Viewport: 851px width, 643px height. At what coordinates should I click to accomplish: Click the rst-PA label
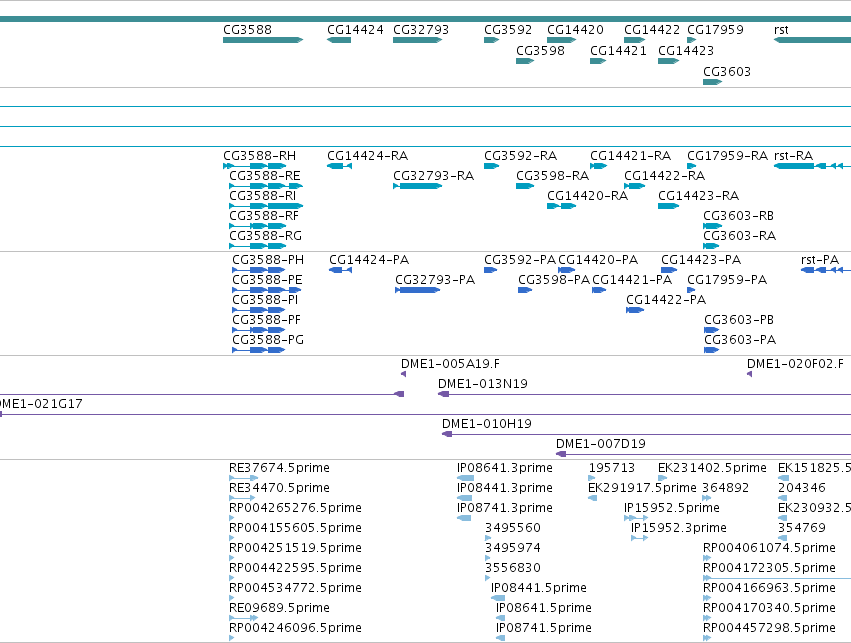[820, 260]
